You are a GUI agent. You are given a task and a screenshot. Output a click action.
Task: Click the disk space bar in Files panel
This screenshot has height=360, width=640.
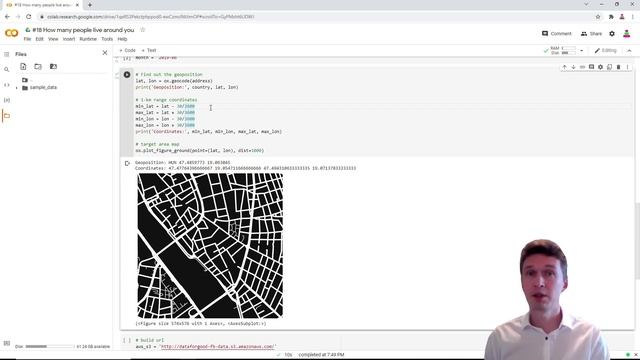point(49,347)
